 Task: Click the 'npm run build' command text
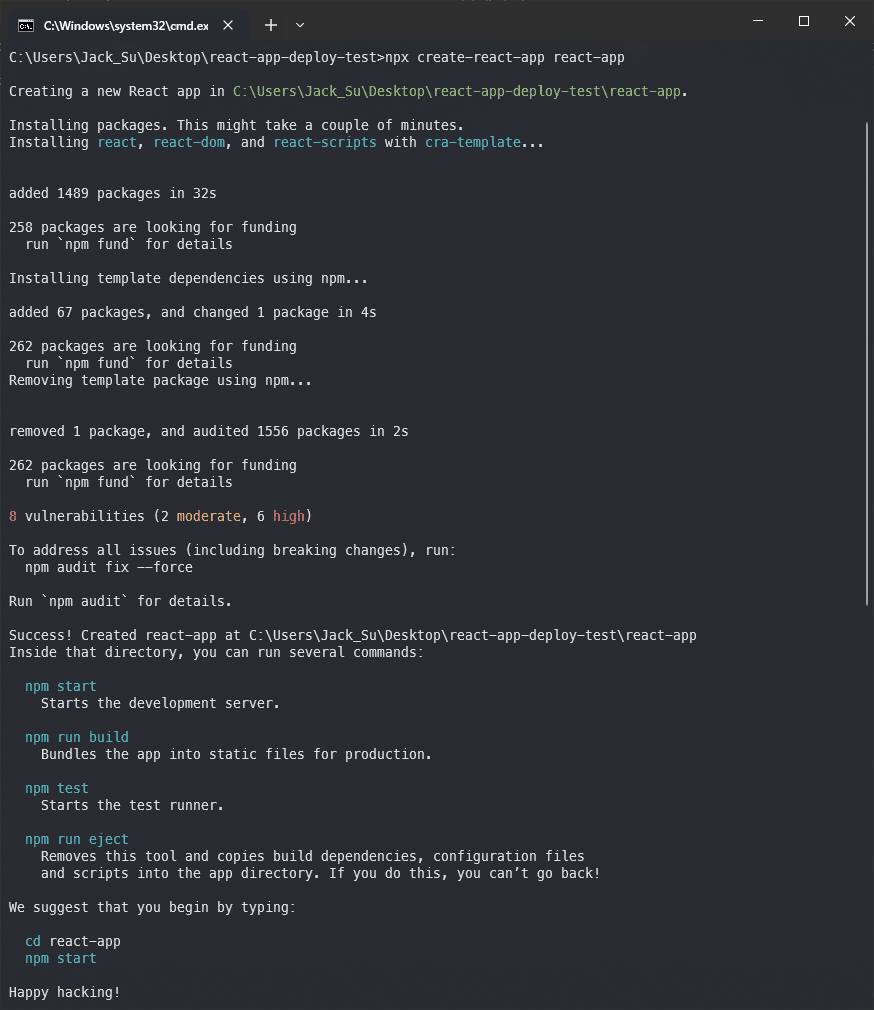click(77, 737)
